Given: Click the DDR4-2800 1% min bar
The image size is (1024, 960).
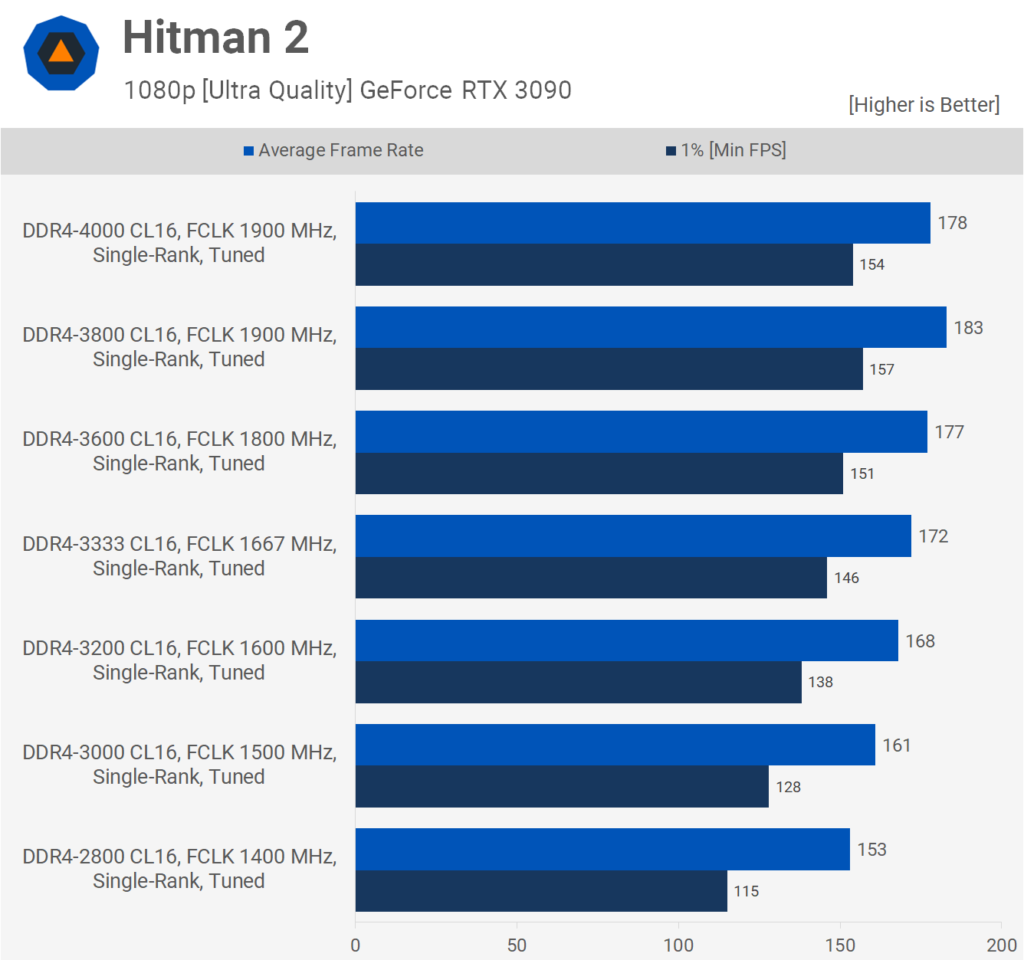Looking at the screenshot, I should click(540, 891).
